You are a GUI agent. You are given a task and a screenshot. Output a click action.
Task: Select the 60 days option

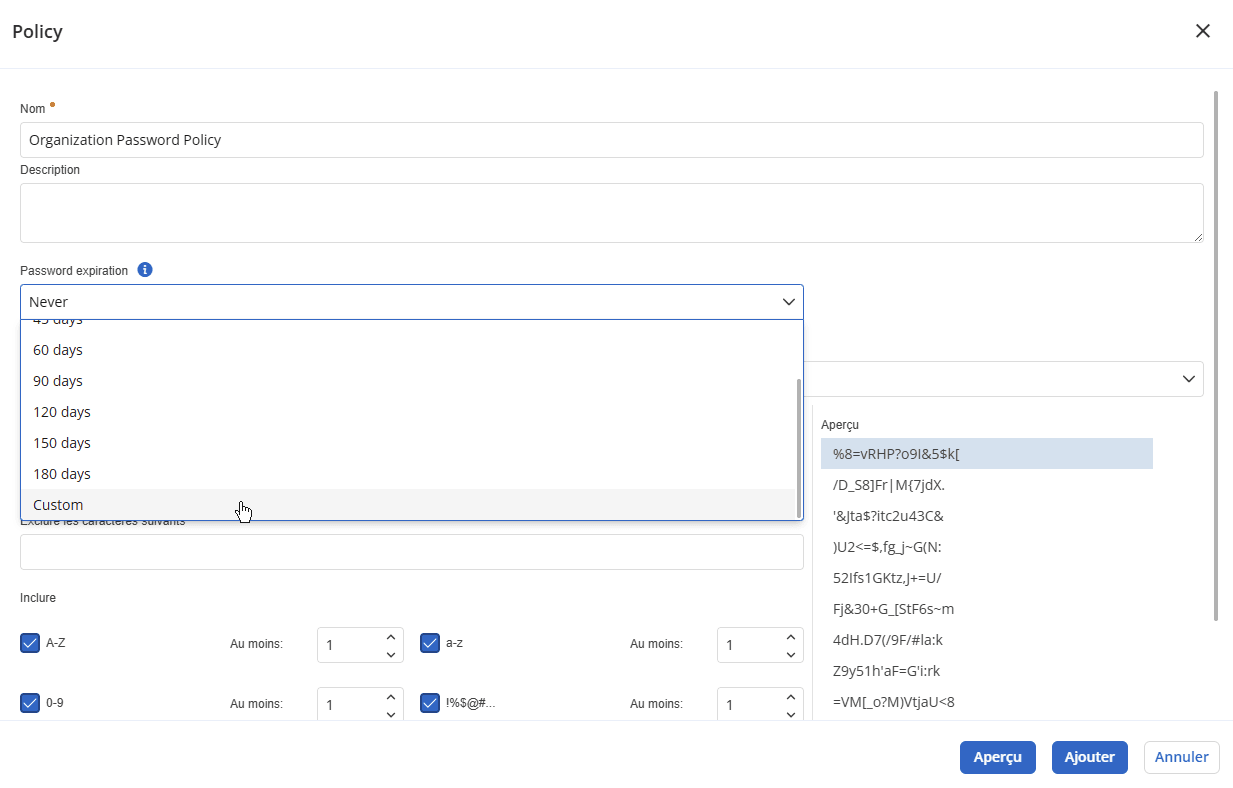[x=58, y=350]
